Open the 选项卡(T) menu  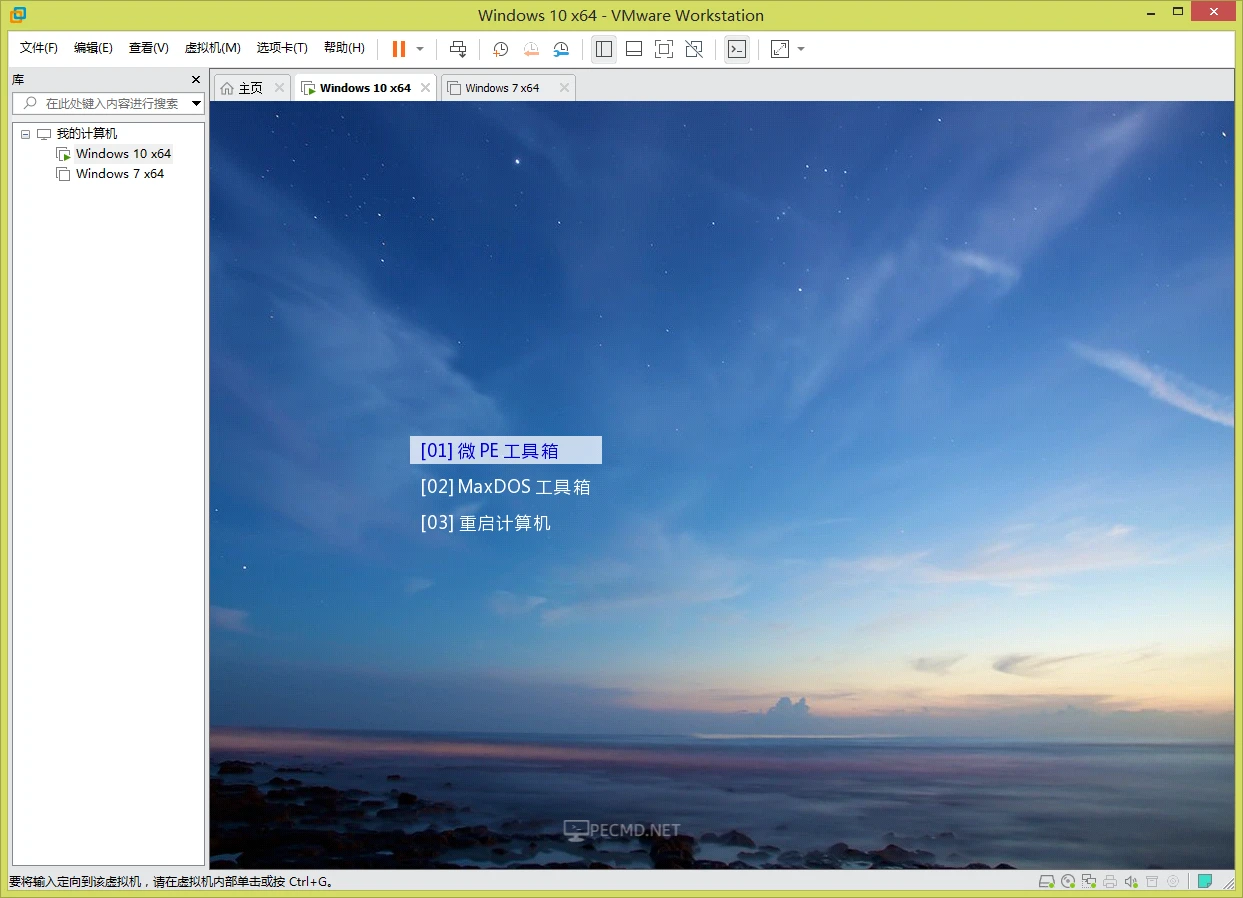(x=282, y=48)
